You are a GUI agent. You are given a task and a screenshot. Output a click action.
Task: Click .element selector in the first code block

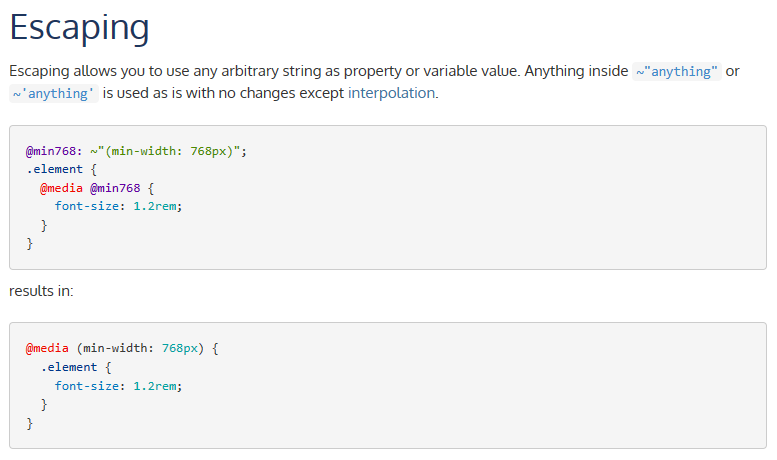click(x=58, y=169)
